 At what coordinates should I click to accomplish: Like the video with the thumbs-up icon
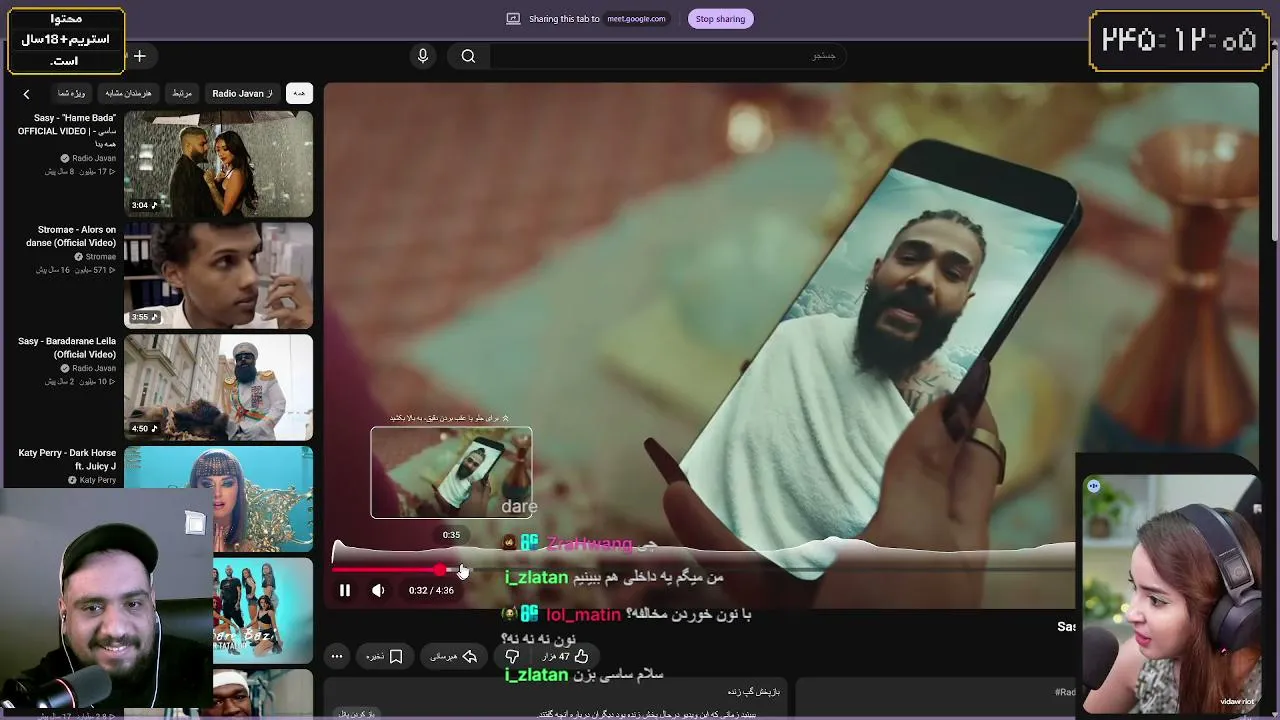(x=581, y=656)
